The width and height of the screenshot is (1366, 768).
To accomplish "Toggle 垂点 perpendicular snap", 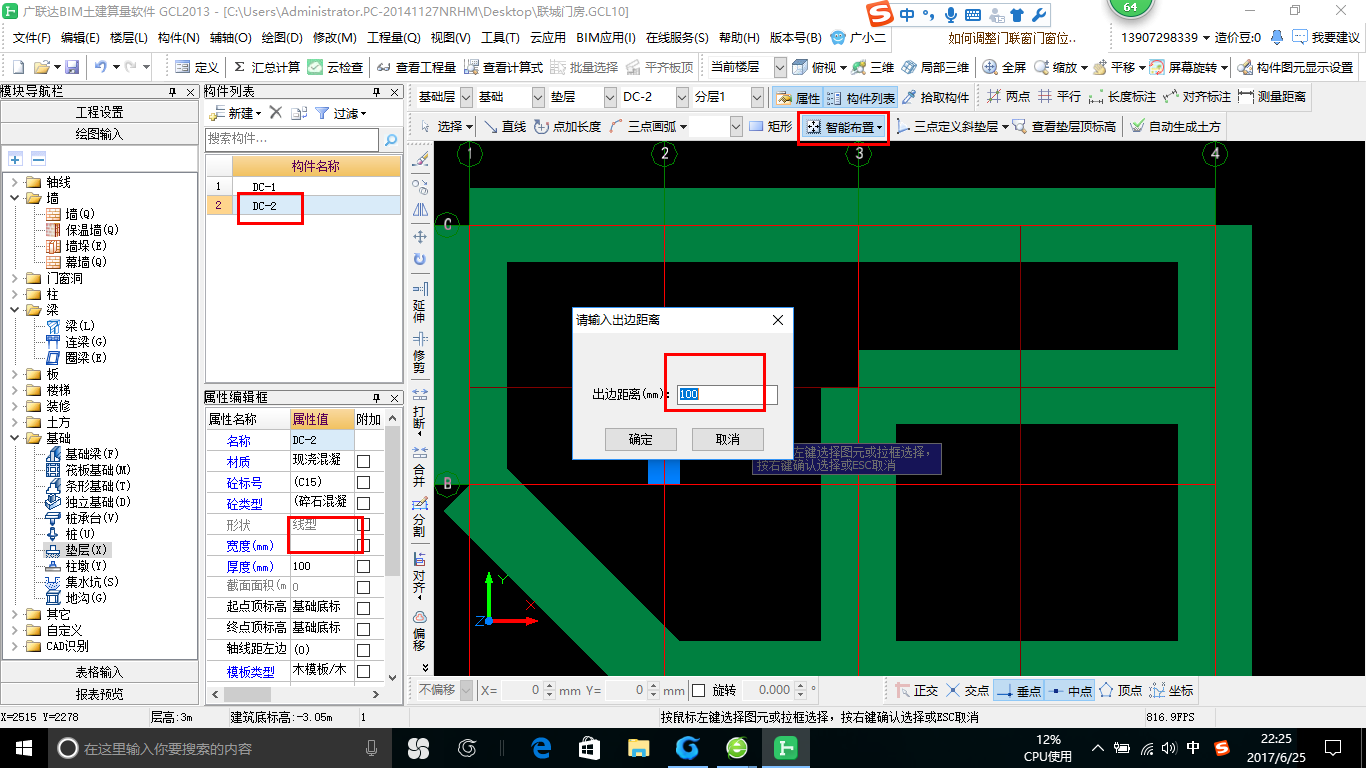I will 1018,690.
